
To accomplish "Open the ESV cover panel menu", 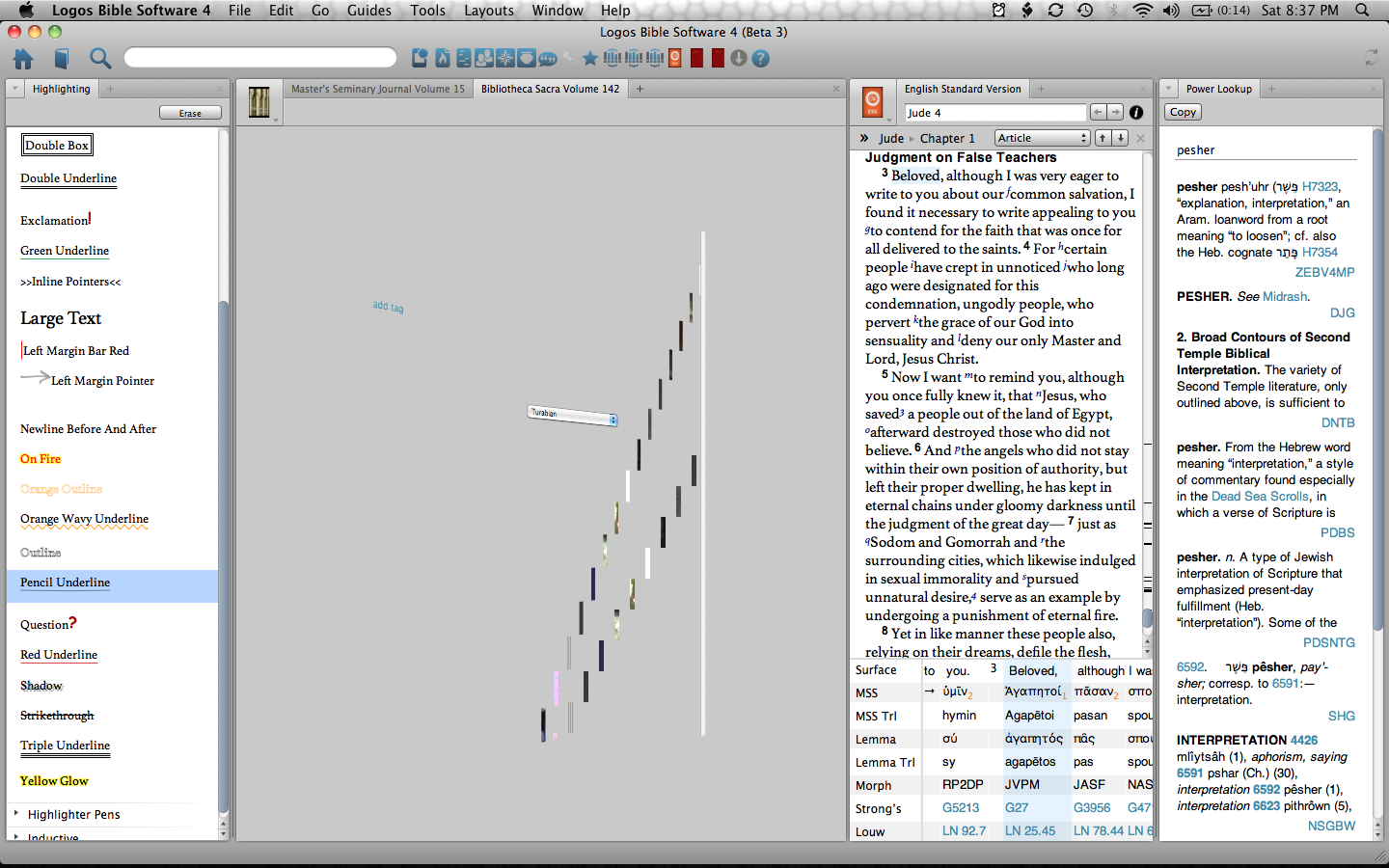I will point(873,101).
